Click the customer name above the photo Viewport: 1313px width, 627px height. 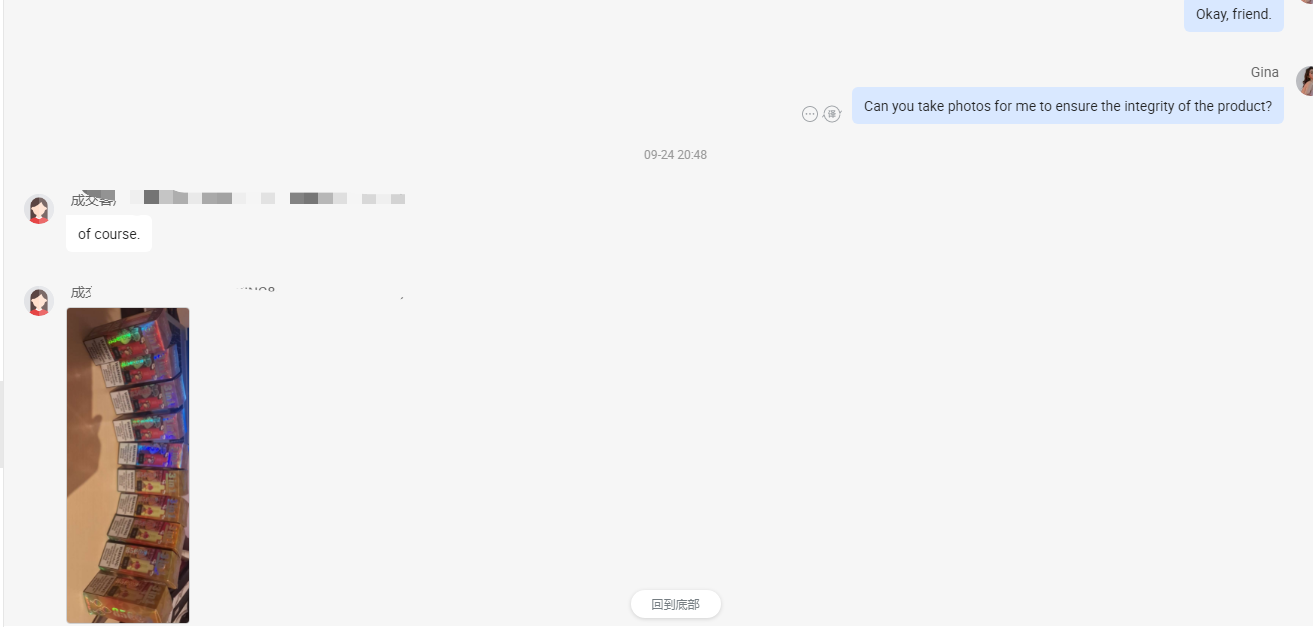tap(238, 292)
